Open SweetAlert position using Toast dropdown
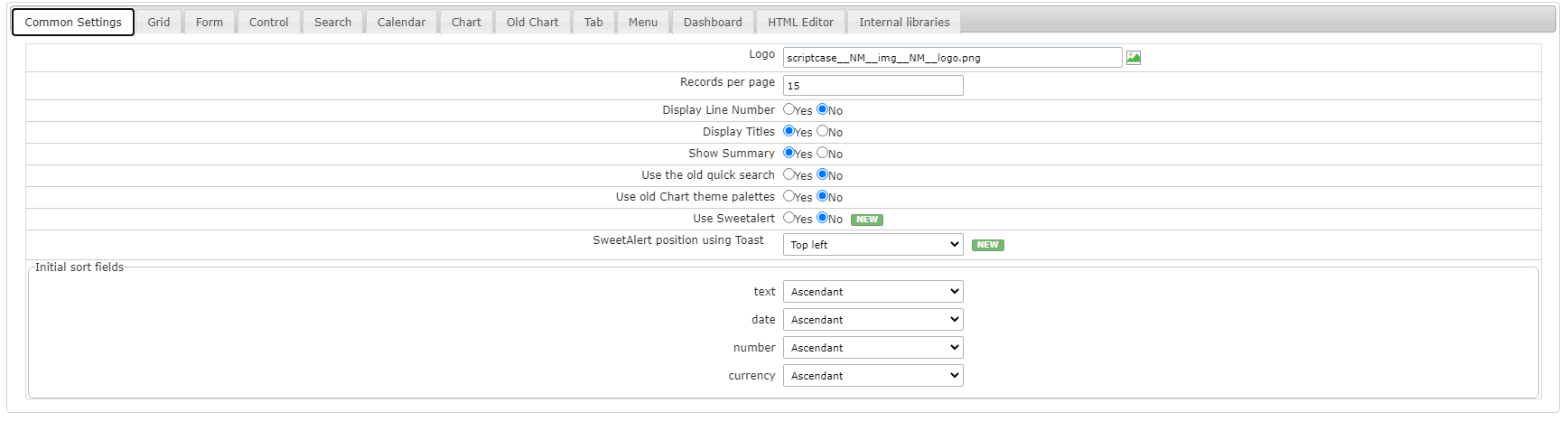This screenshot has height=422, width=1568. [873, 245]
